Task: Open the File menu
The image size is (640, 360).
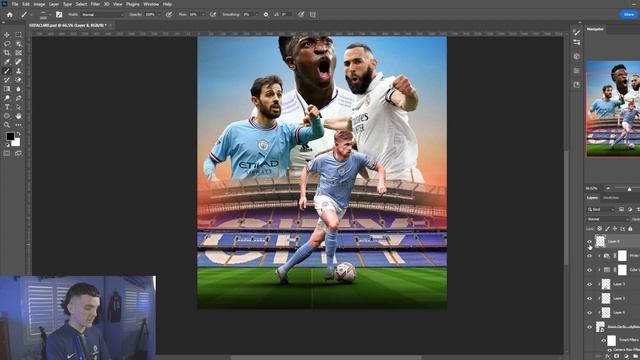Action: click(x=15, y=4)
